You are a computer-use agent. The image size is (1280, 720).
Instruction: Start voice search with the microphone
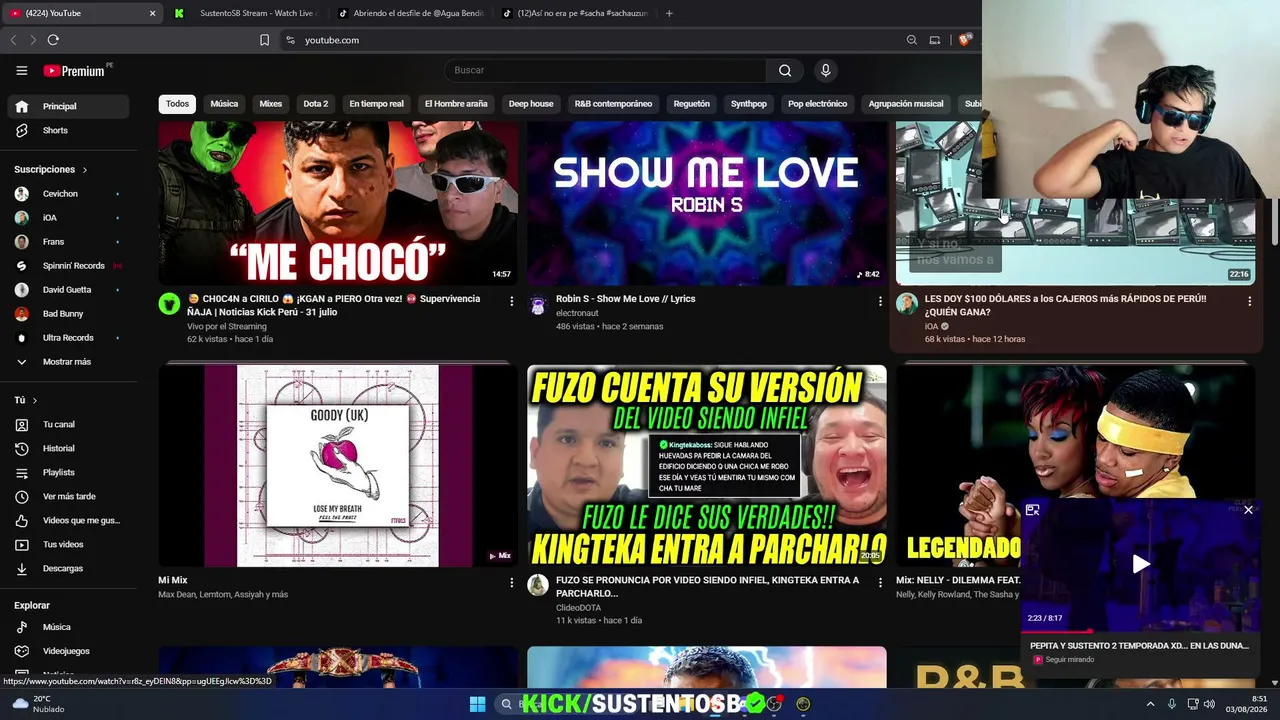pyautogui.click(x=825, y=71)
